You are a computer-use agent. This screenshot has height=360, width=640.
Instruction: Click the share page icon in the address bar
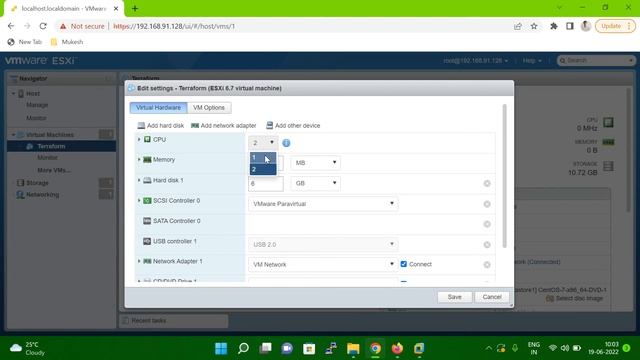pos(518,26)
